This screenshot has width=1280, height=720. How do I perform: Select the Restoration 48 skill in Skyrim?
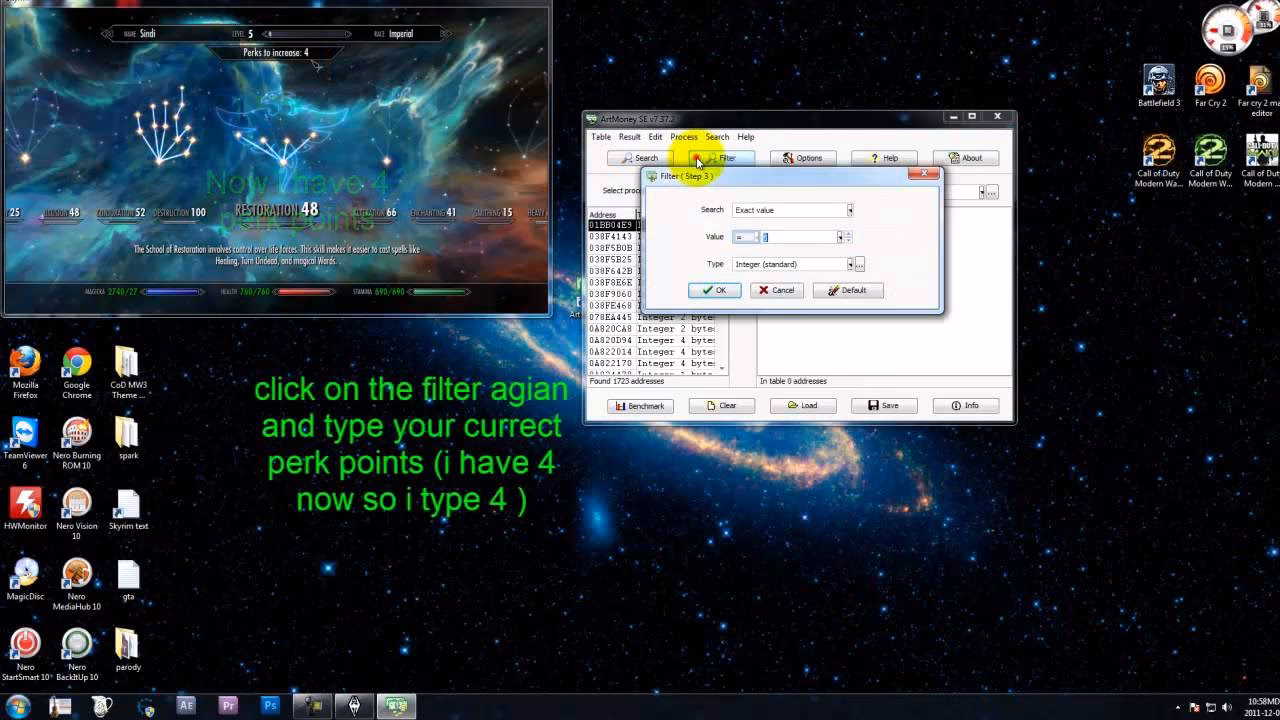277,210
